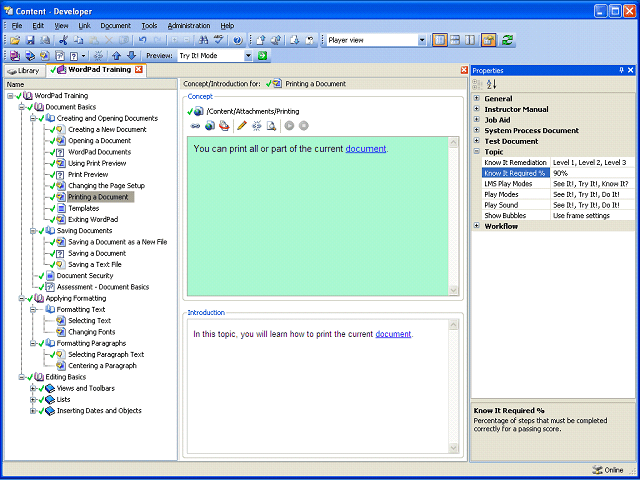Open the Player view dropdown
640x480 pixels.
tap(422, 40)
